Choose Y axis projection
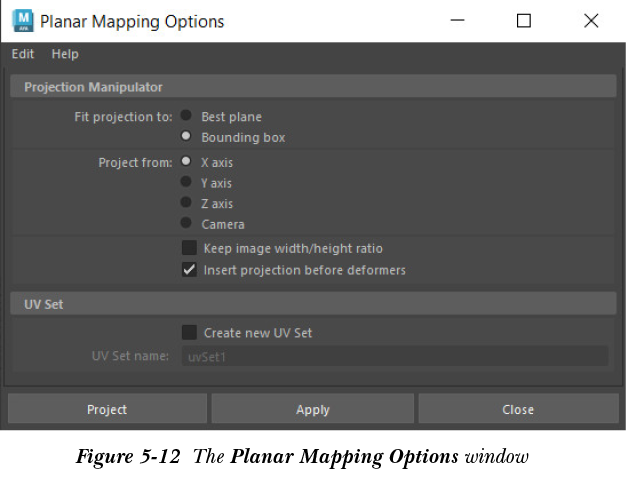 point(187,182)
